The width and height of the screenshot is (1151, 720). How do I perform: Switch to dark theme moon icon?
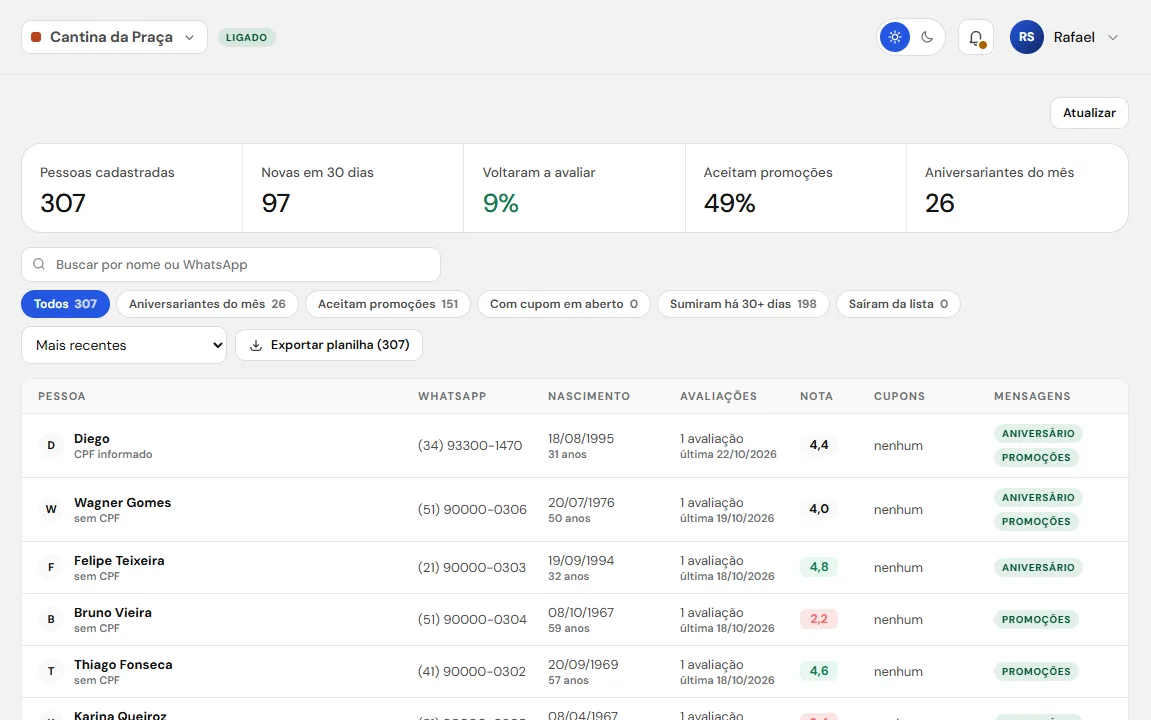[927, 37]
